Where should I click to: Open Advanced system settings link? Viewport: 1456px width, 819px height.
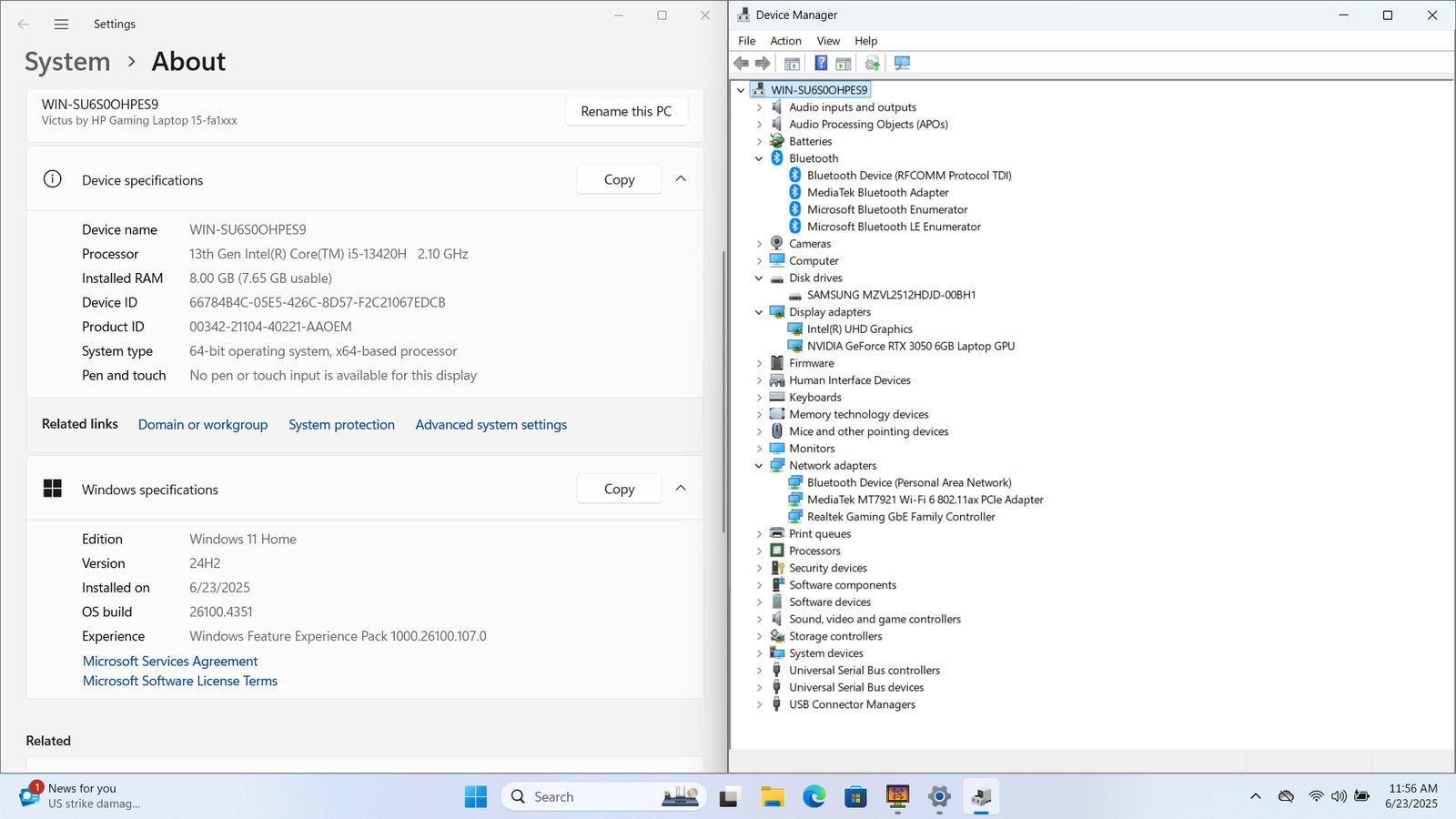[x=490, y=425]
